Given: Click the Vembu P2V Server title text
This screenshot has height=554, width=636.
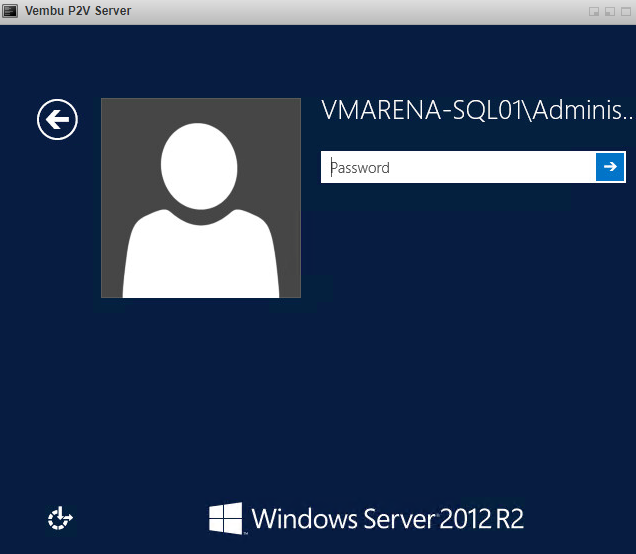Looking at the screenshot, I should pyautogui.click(x=78, y=11).
